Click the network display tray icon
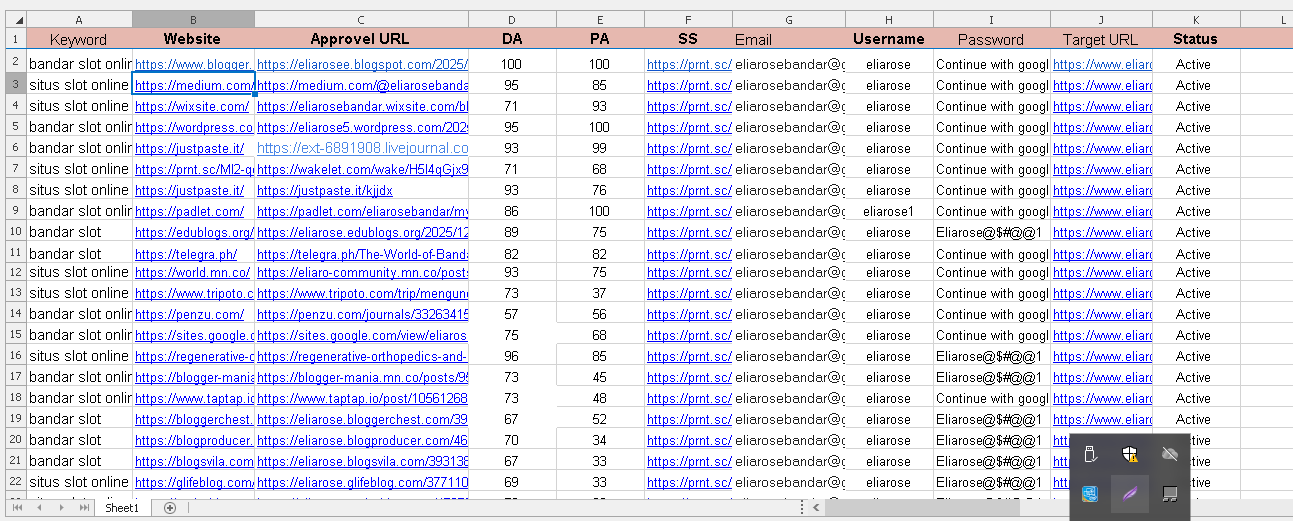 click(1168, 493)
